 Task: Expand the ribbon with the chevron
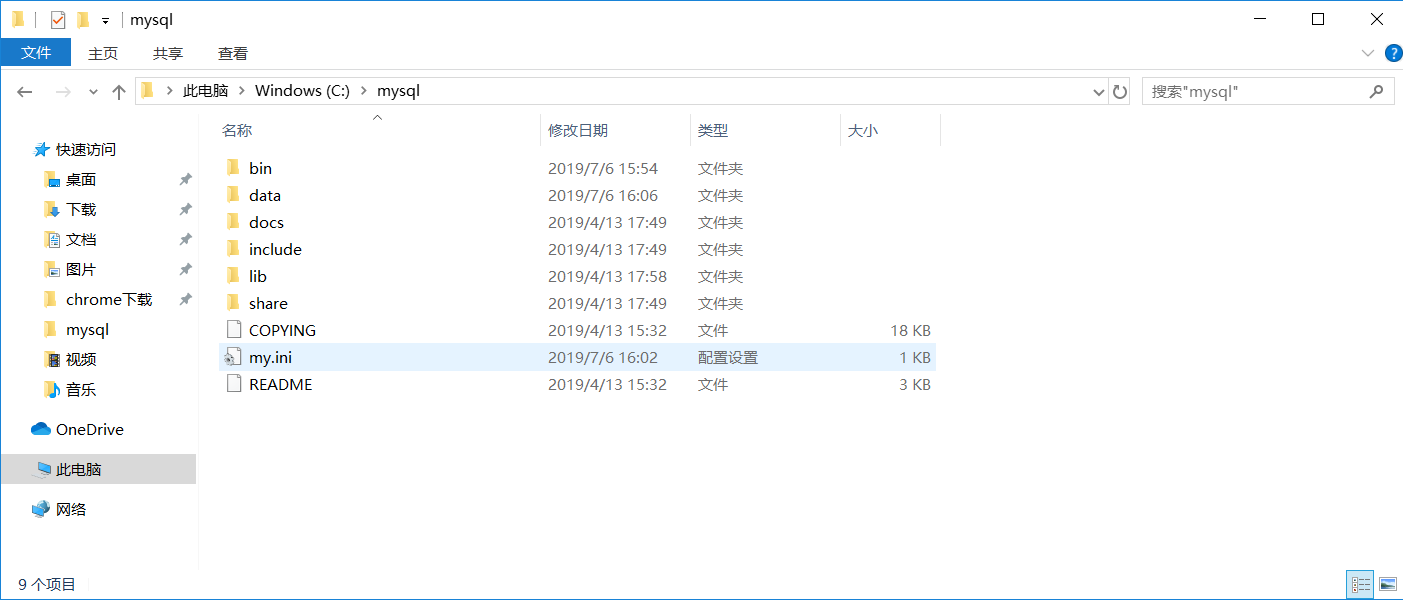coord(1368,53)
